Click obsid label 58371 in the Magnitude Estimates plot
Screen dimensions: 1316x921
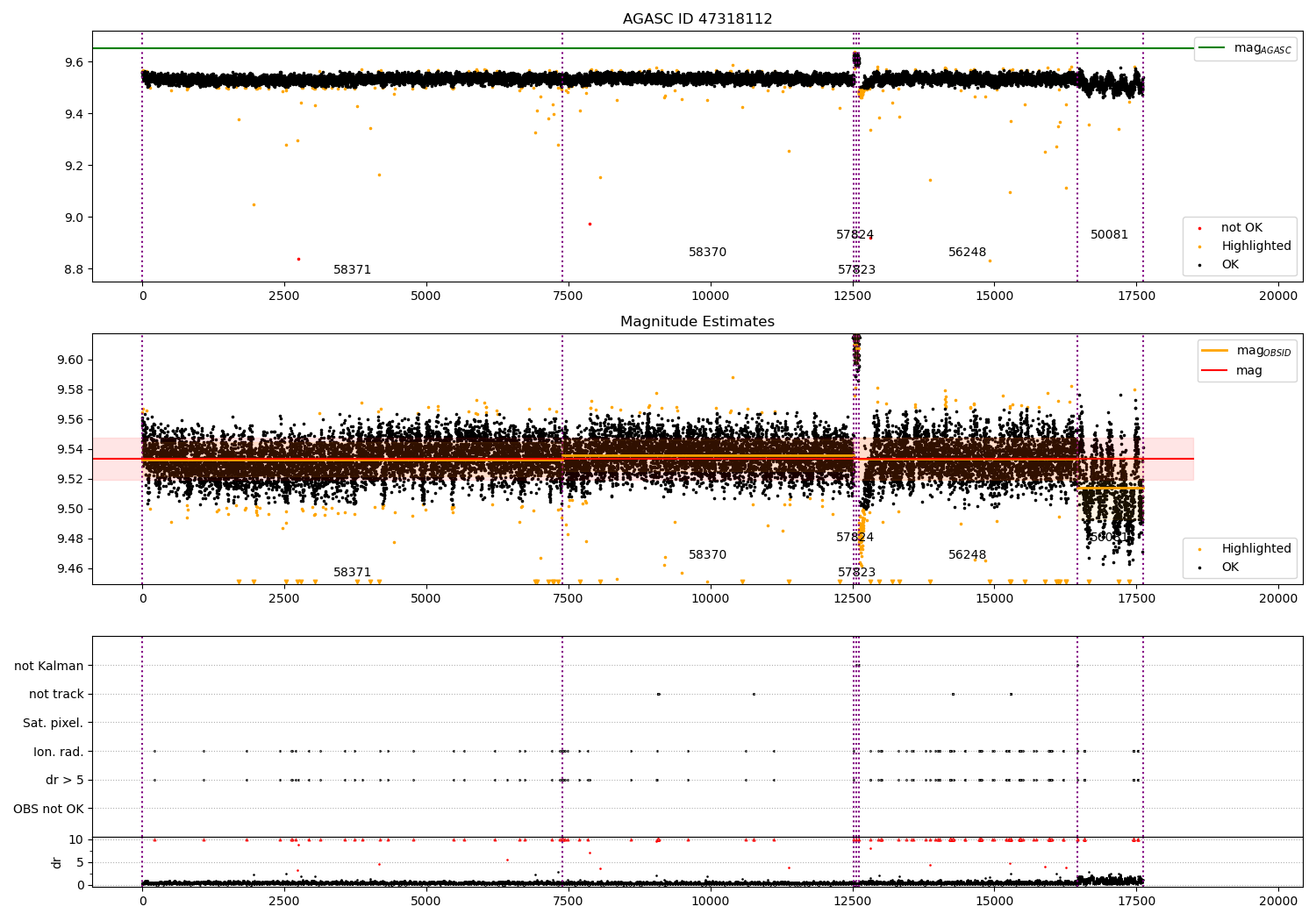[x=353, y=573]
